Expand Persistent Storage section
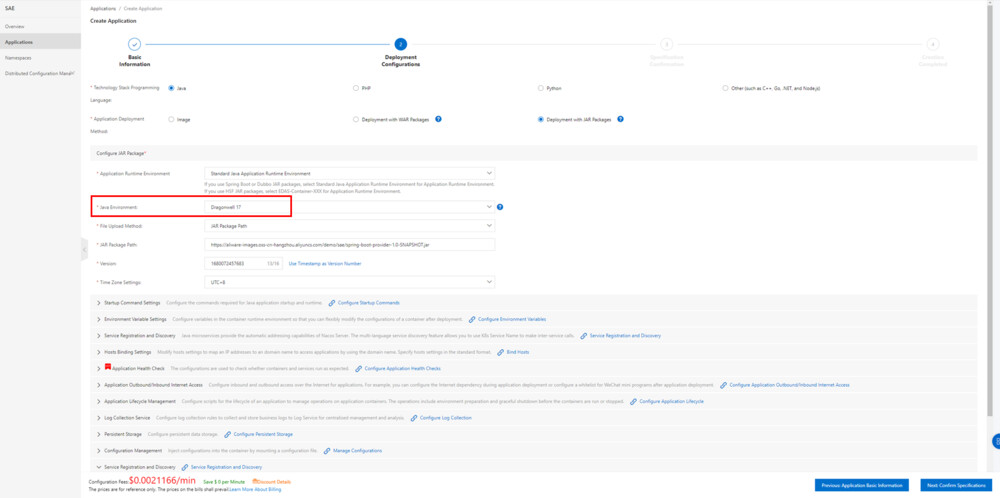This screenshot has width=1000, height=498. (x=99, y=434)
